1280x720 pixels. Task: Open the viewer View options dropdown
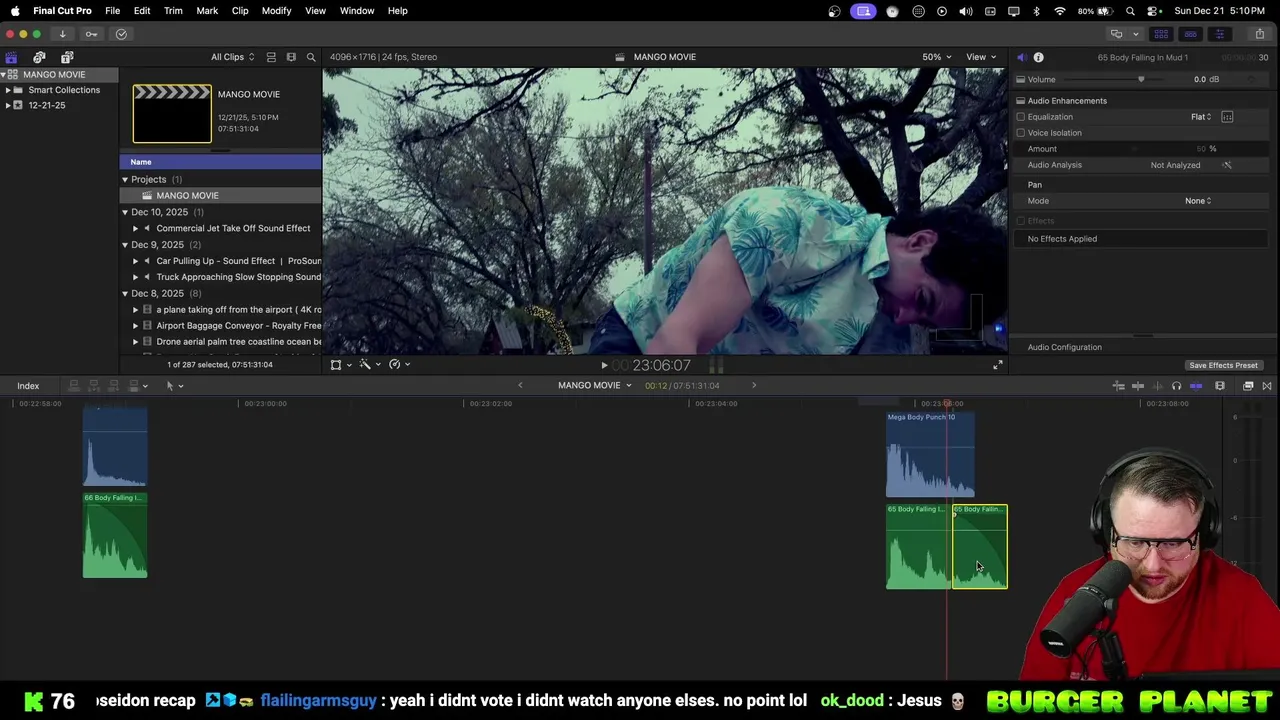(x=980, y=57)
